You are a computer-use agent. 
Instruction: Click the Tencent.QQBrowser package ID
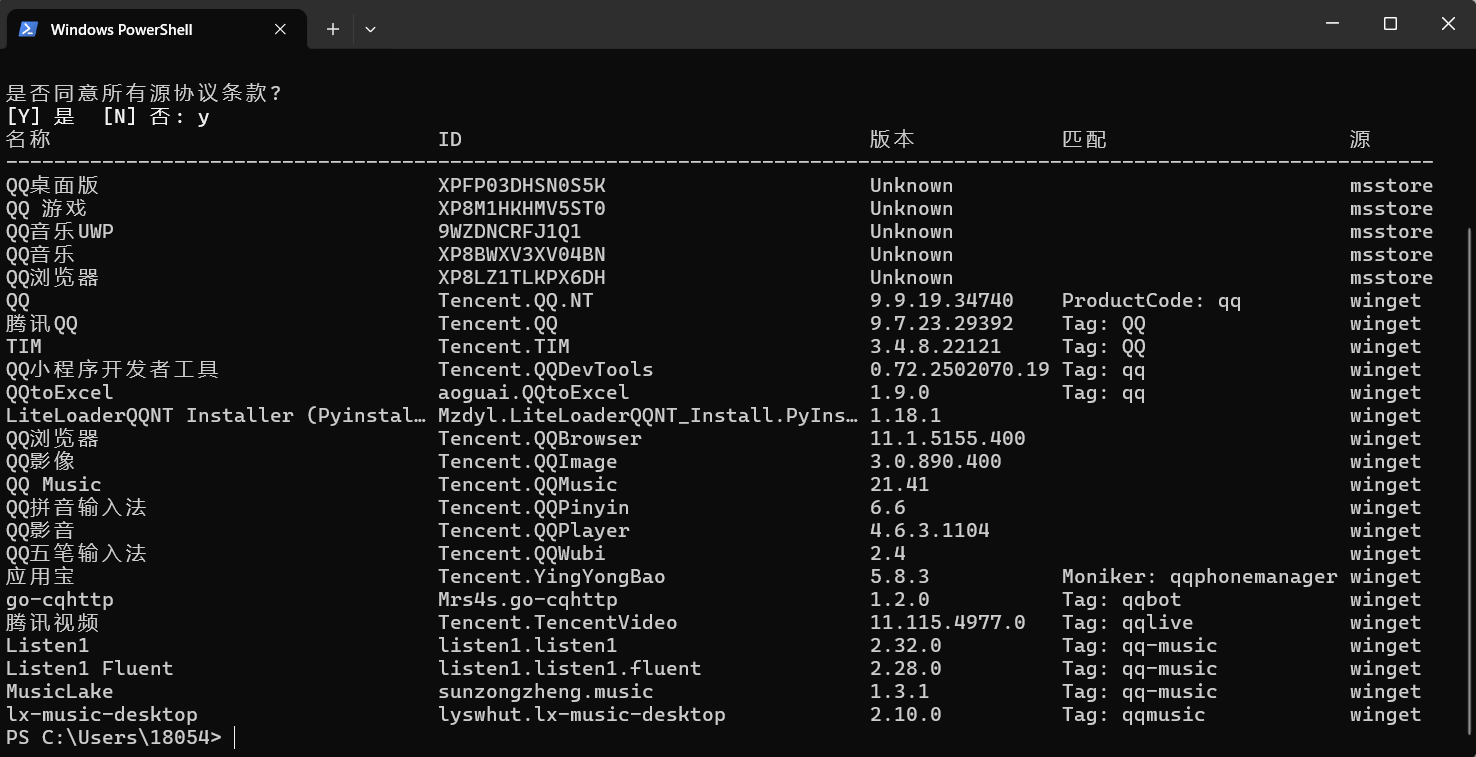[x=540, y=438]
